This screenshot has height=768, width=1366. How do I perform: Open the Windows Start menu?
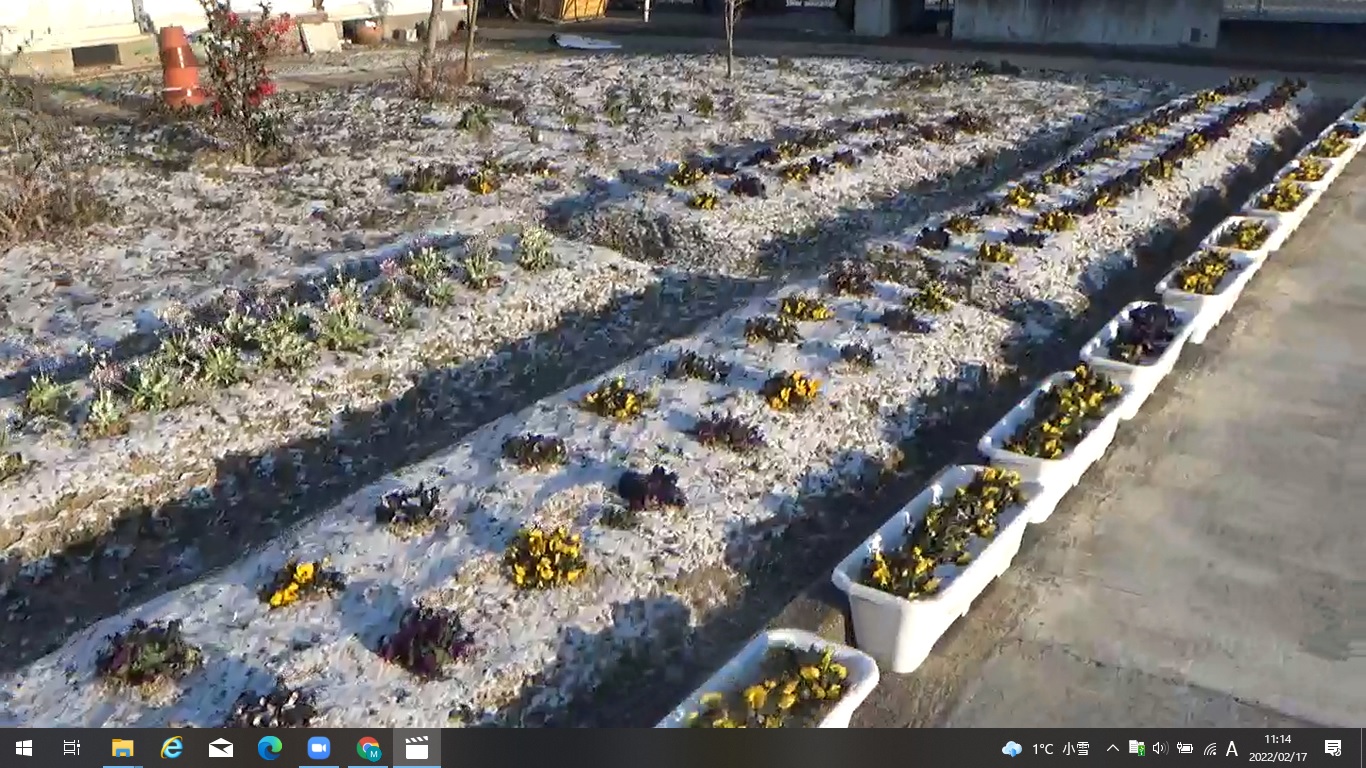(23, 748)
